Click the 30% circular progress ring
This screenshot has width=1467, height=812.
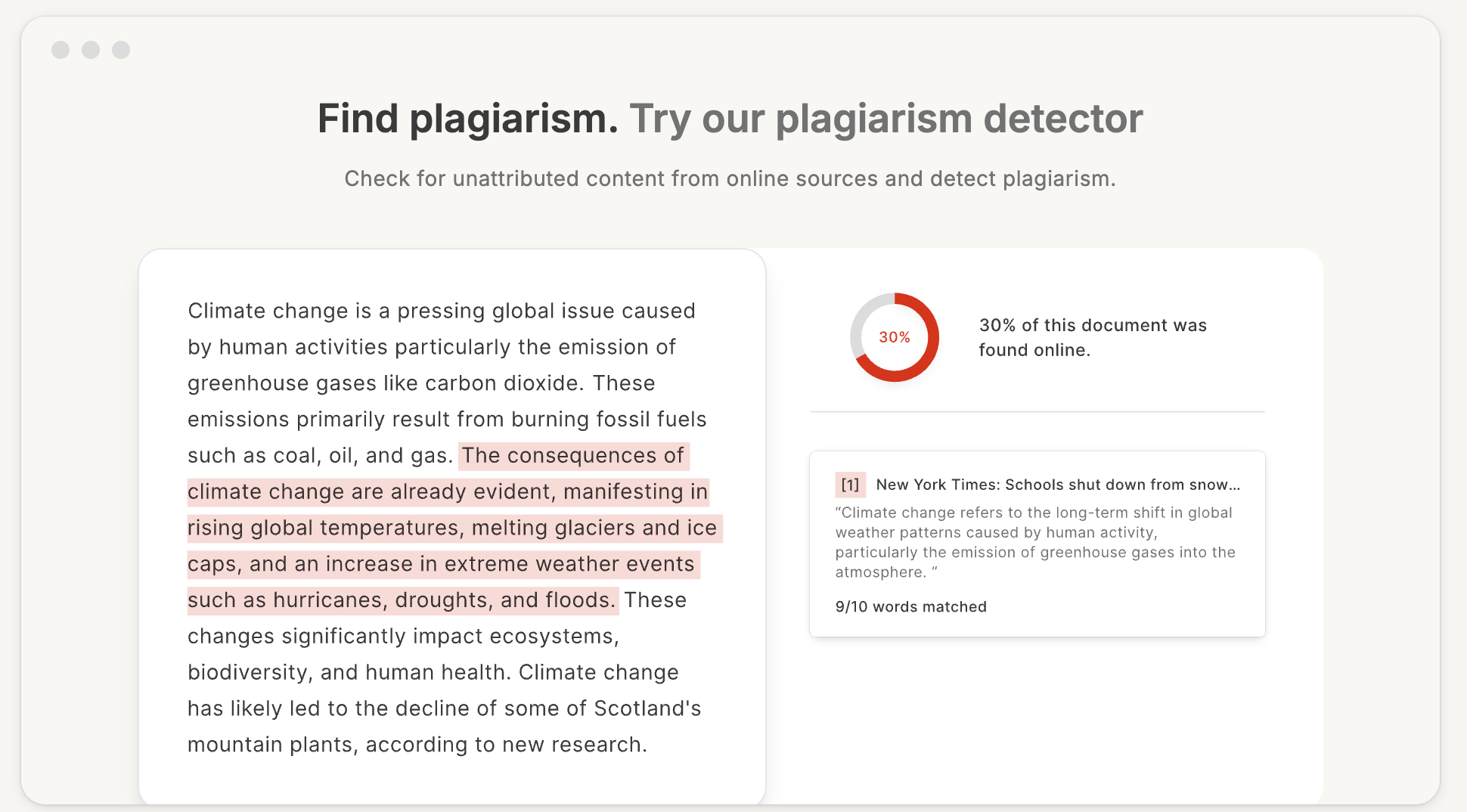pyautogui.click(x=895, y=337)
